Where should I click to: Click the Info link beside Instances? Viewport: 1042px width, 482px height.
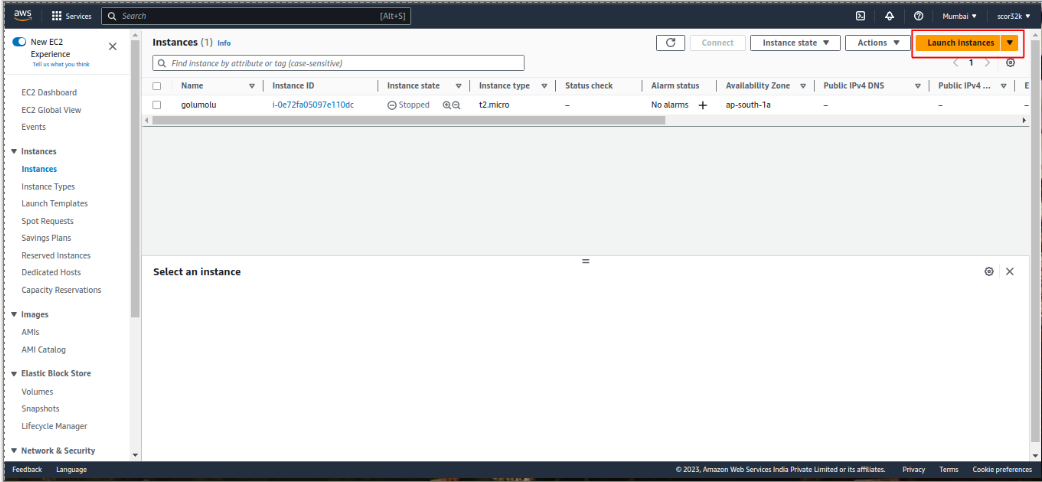224,43
